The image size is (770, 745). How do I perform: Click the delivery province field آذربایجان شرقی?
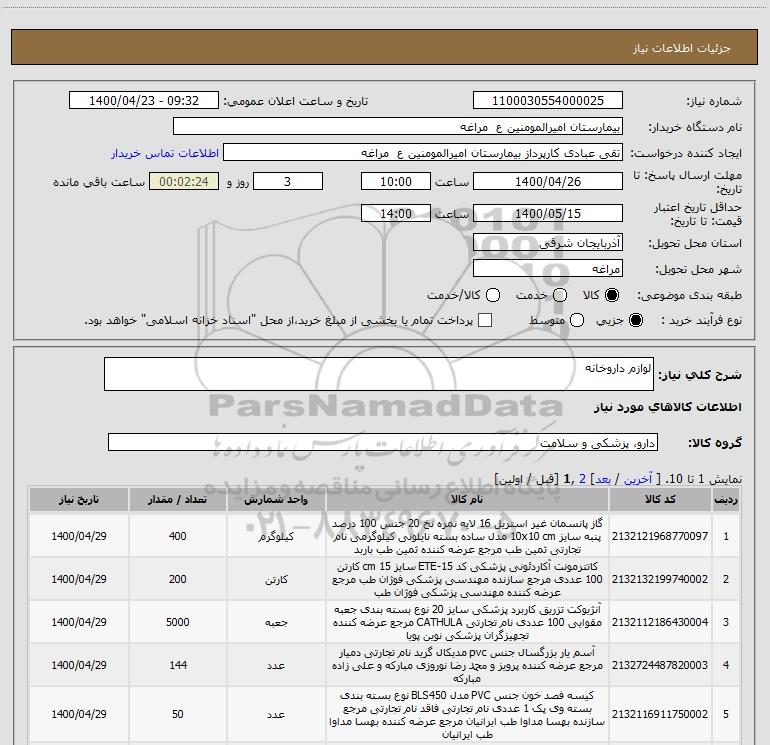(x=548, y=242)
